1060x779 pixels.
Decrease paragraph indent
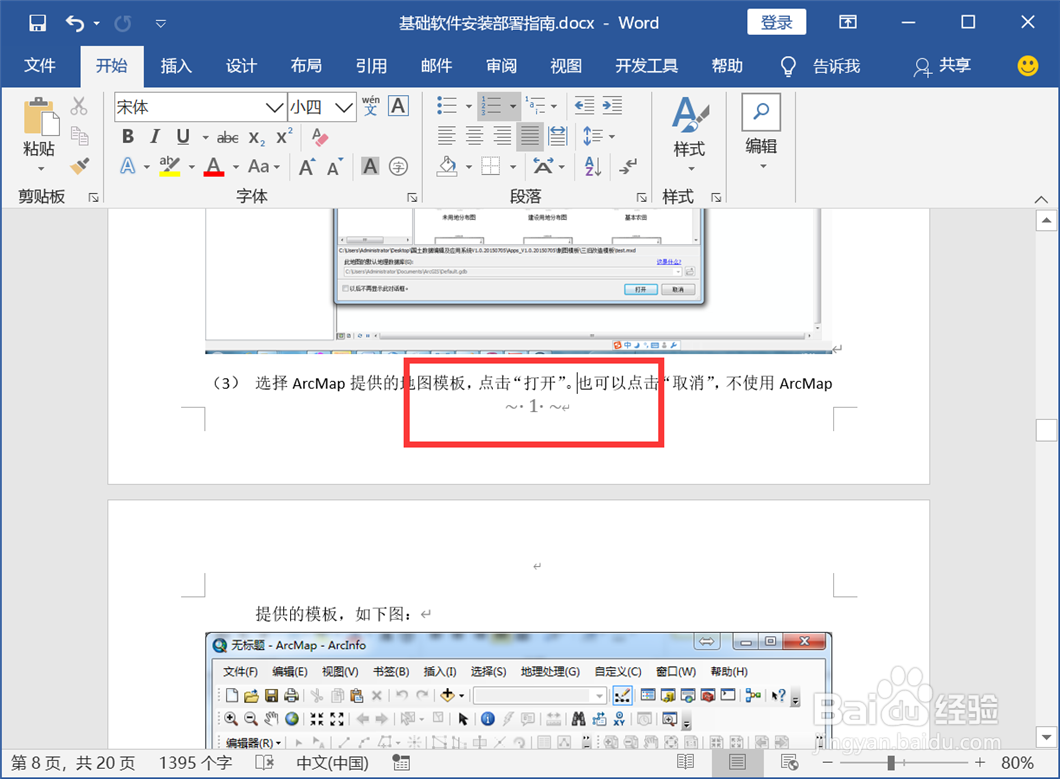click(x=584, y=105)
